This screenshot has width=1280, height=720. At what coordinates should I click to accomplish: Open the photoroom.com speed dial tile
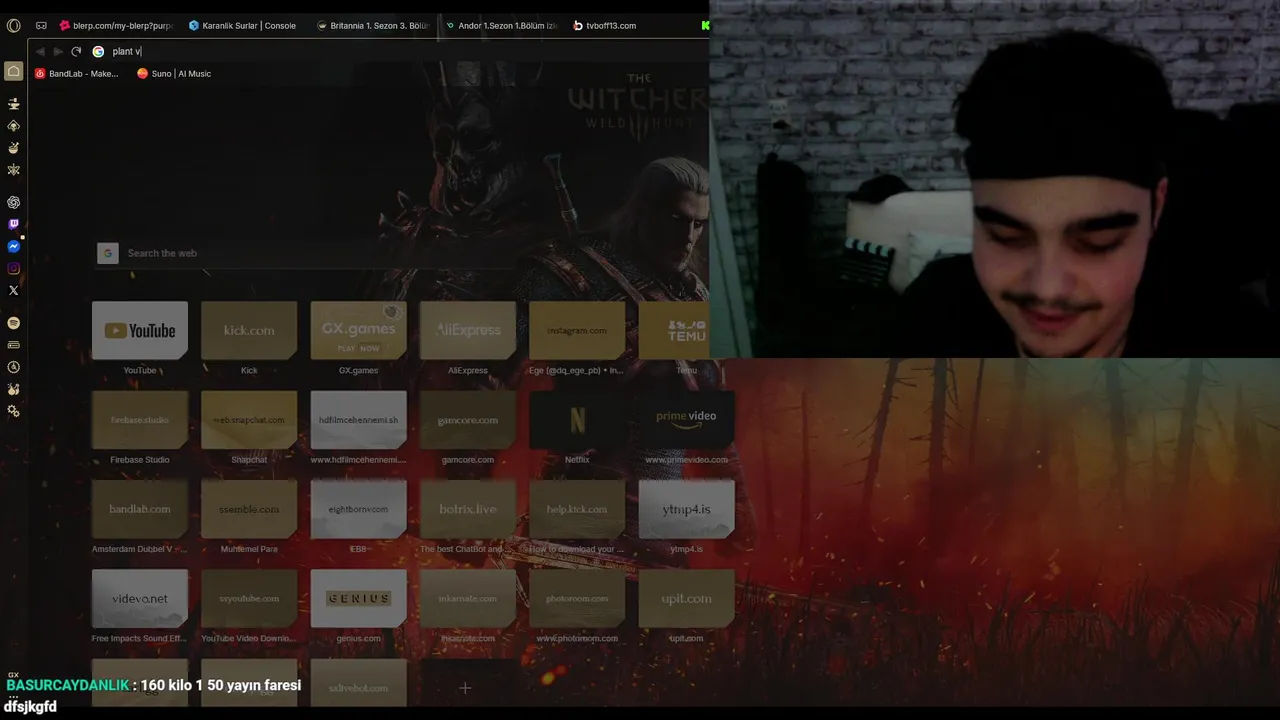click(577, 598)
